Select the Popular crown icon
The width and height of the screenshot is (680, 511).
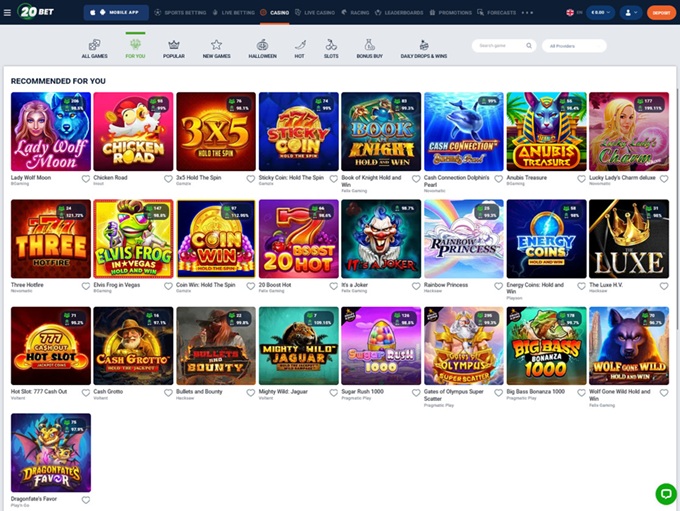coord(174,48)
